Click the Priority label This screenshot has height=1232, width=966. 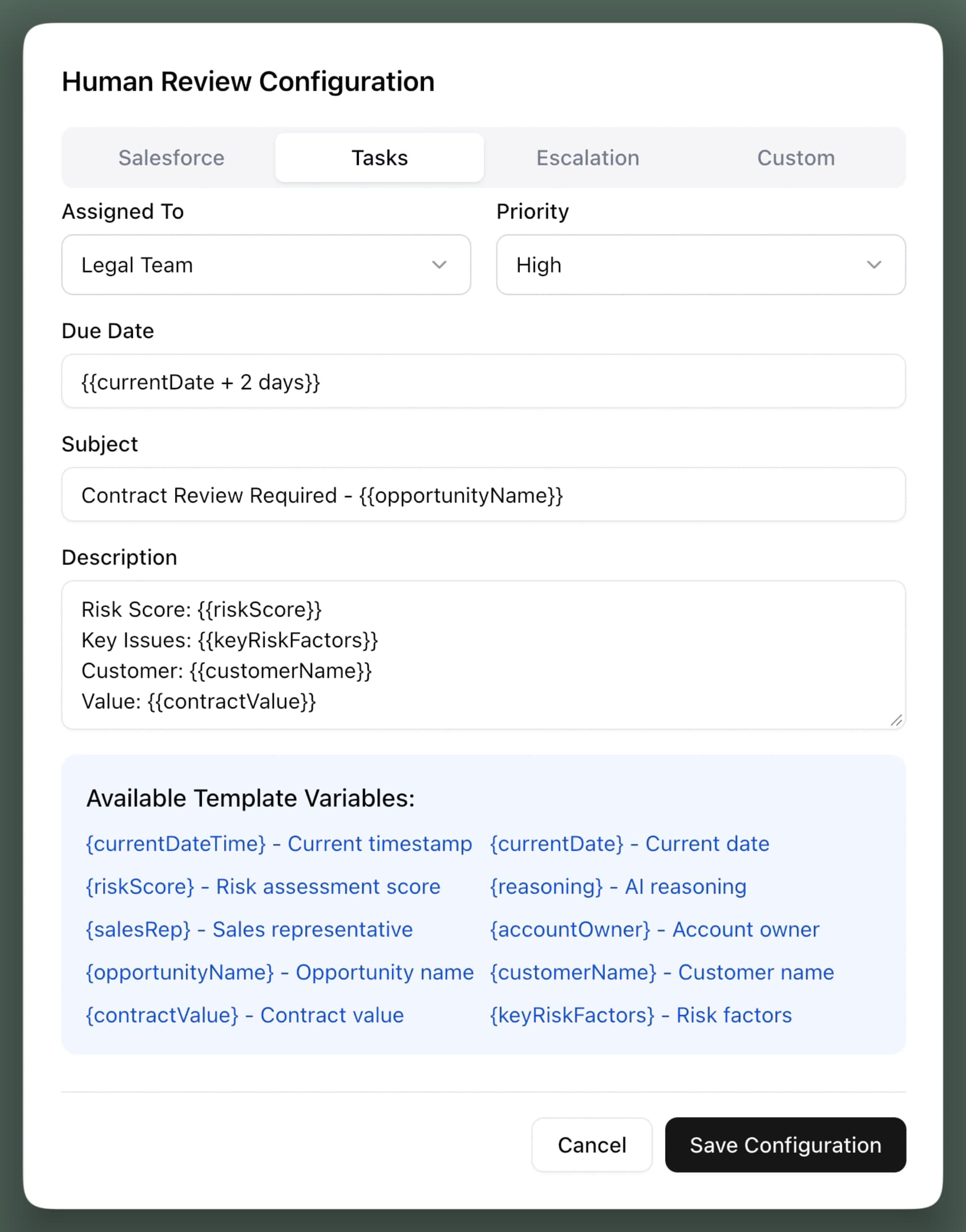pyautogui.click(x=532, y=212)
